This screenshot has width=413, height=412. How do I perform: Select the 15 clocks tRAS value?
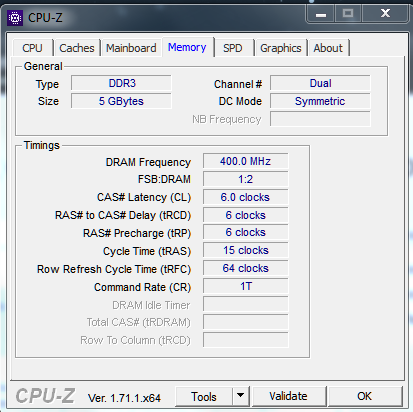(246, 250)
